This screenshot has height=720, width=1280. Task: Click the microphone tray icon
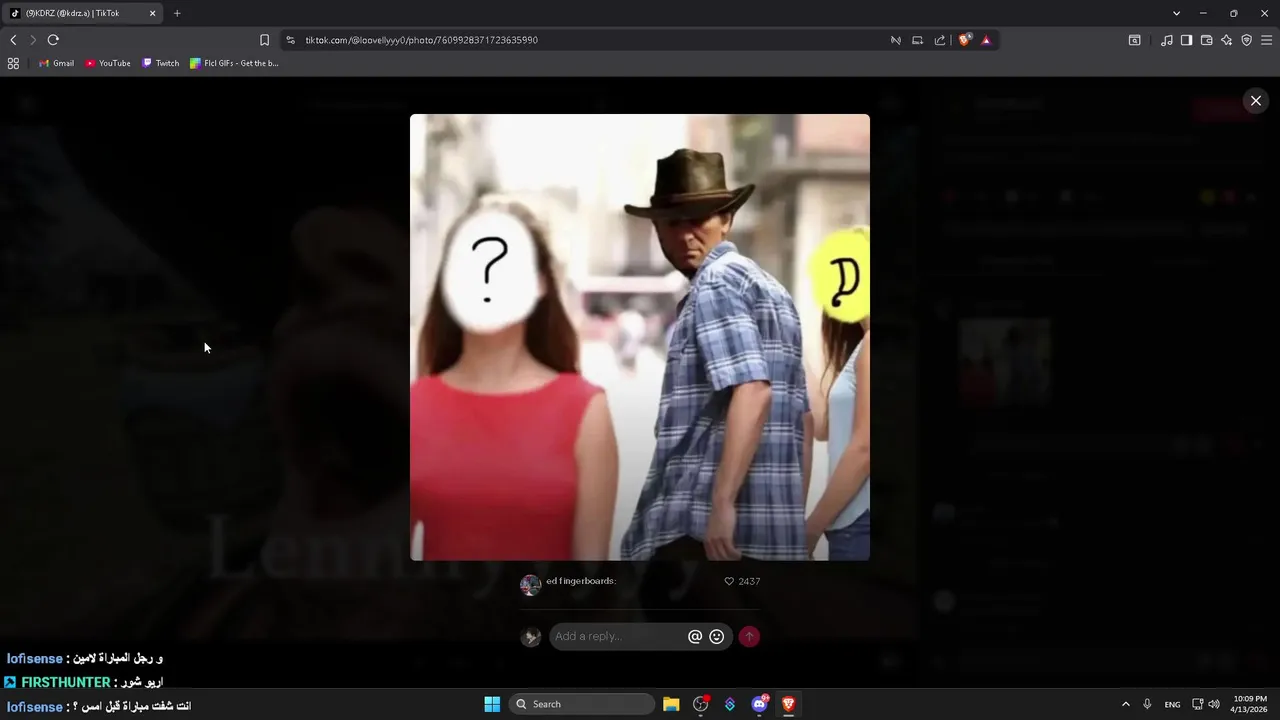[x=1147, y=704]
